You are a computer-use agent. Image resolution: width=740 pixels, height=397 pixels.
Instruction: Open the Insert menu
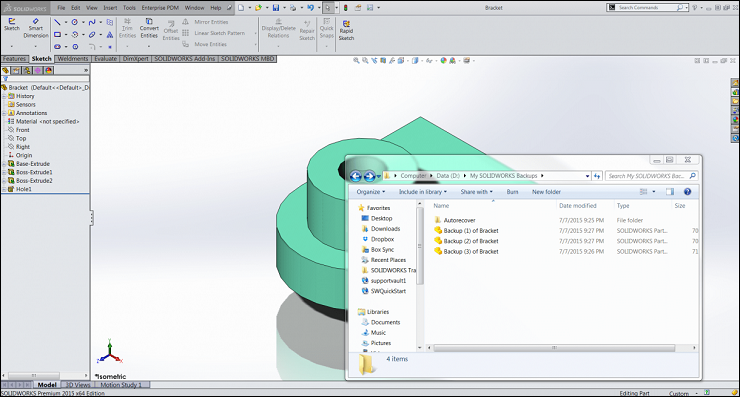coord(110,8)
